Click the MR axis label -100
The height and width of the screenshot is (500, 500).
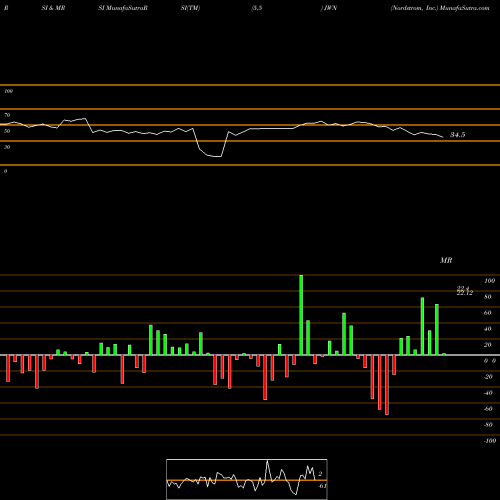click(490, 441)
